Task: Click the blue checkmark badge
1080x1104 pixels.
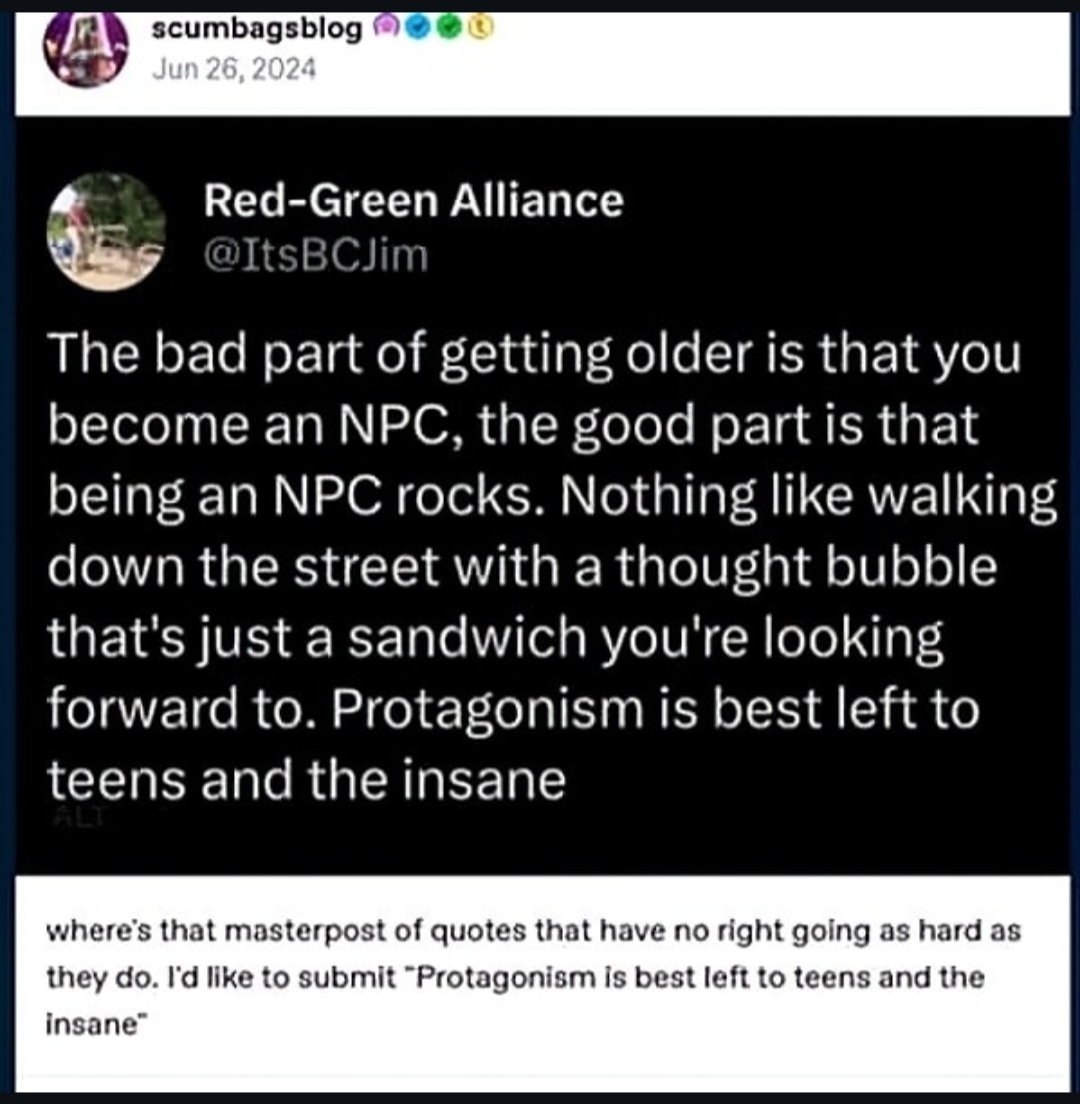Action: click(417, 27)
